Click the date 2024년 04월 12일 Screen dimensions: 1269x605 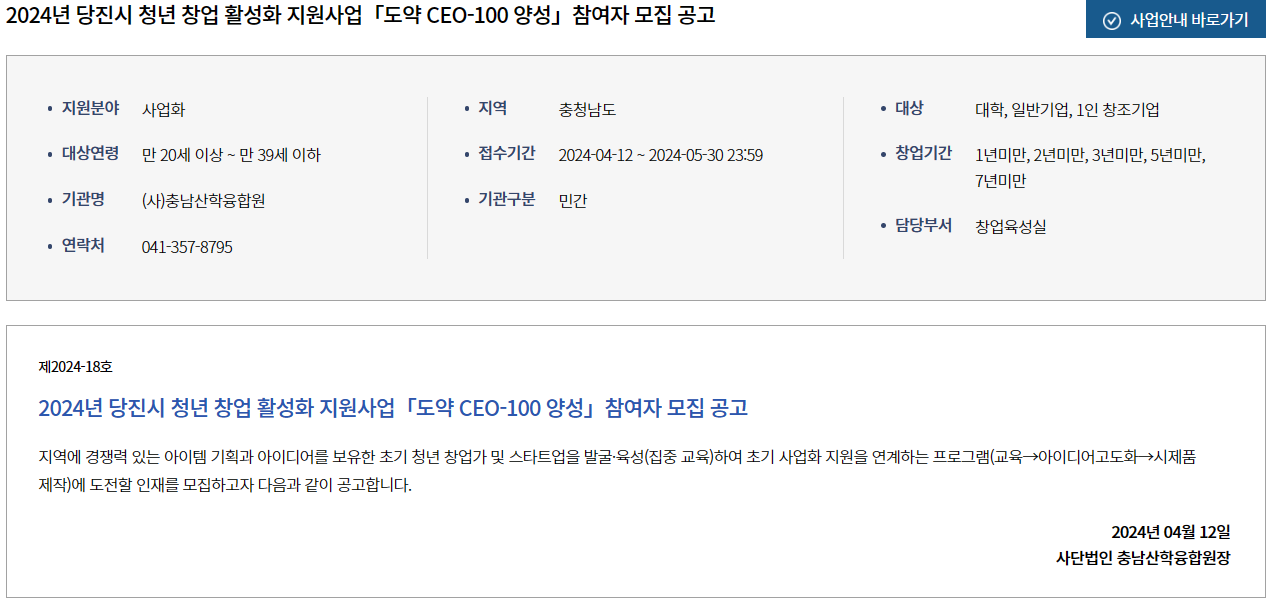pos(1170,531)
